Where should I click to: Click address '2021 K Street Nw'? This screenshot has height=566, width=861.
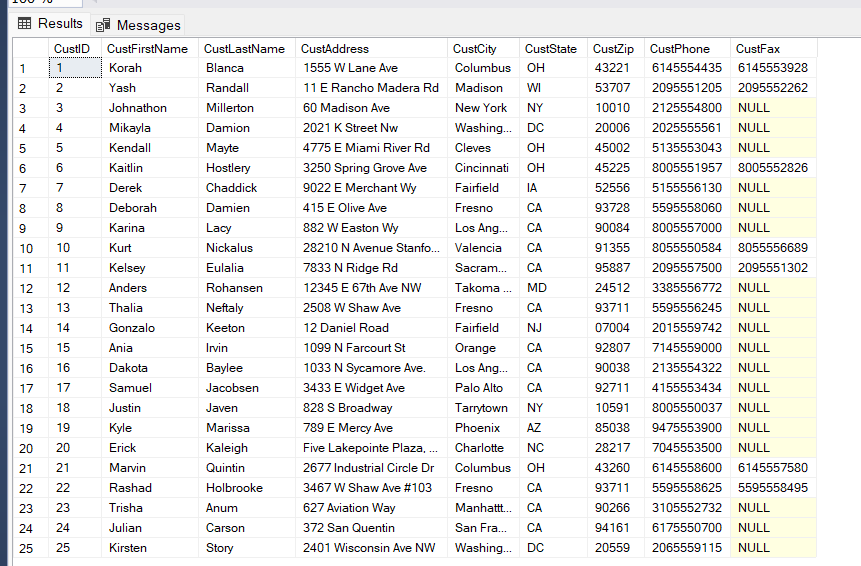(x=371, y=128)
